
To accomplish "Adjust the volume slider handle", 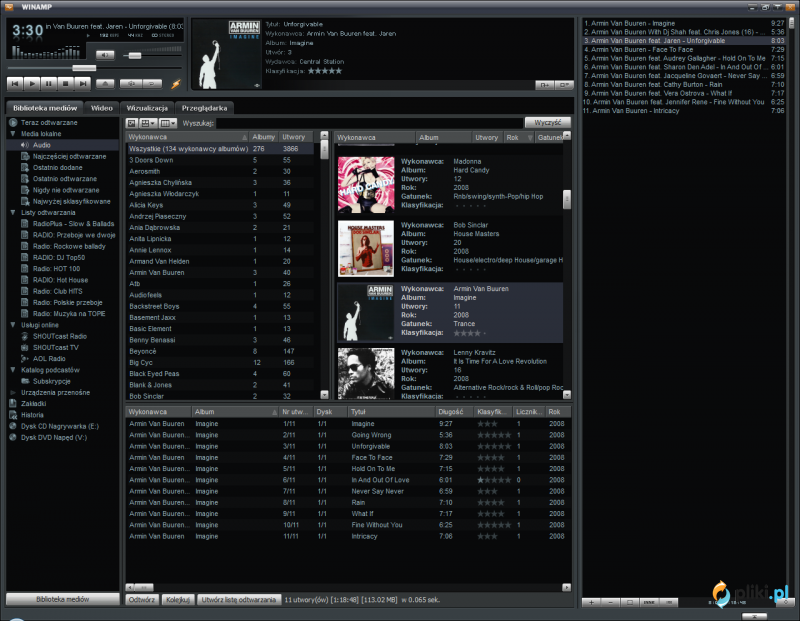I will click(x=135, y=55).
